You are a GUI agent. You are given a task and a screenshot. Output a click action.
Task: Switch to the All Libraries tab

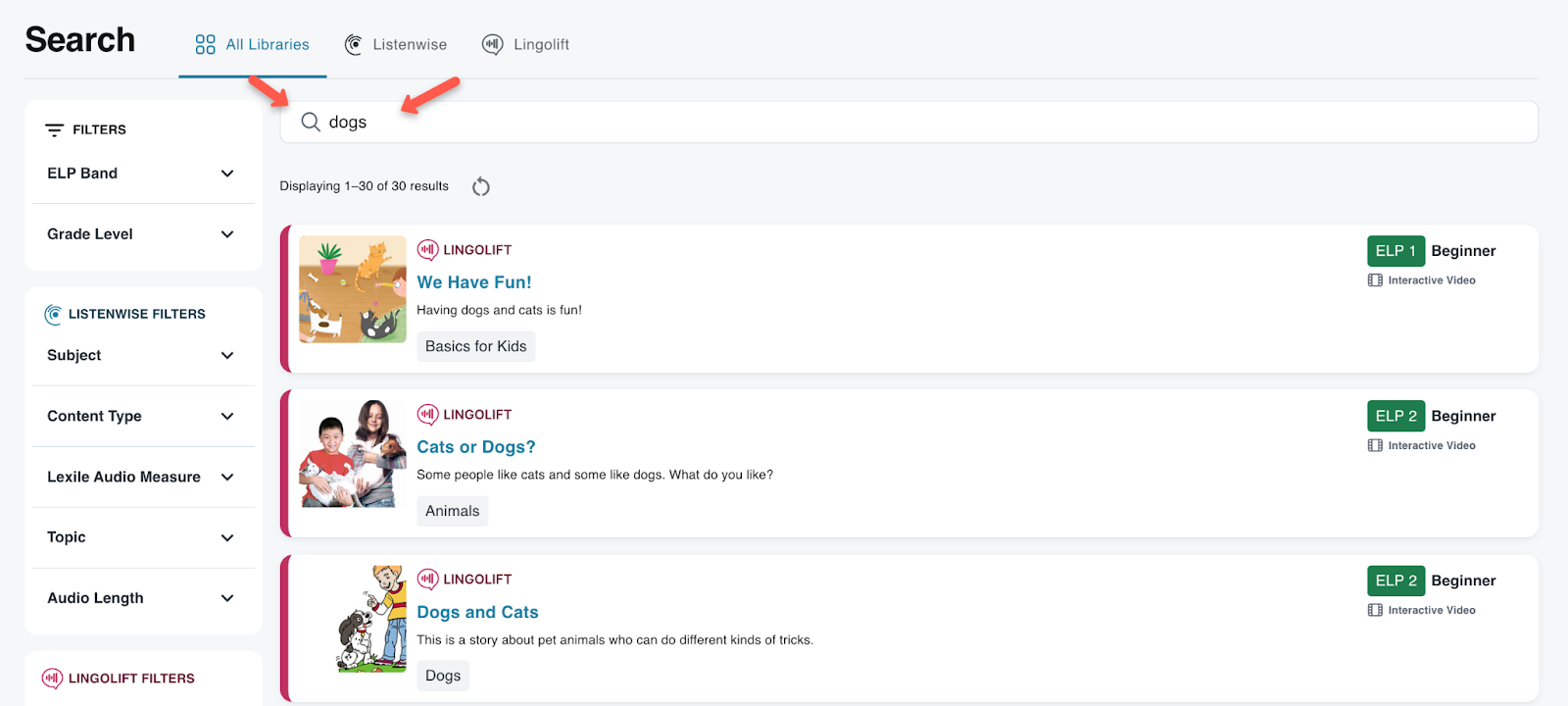click(253, 45)
